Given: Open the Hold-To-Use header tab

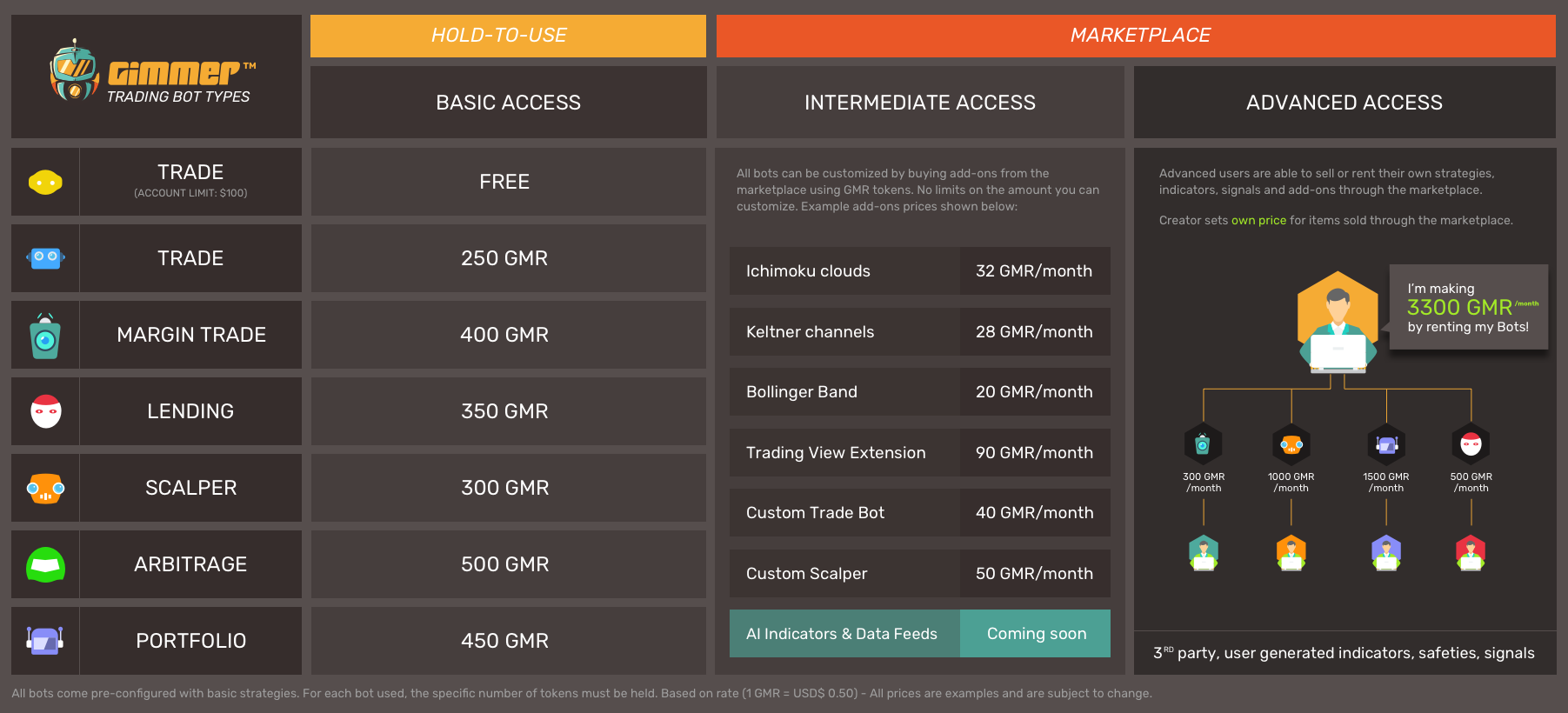Looking at the screenshot, I should point(508,36).
